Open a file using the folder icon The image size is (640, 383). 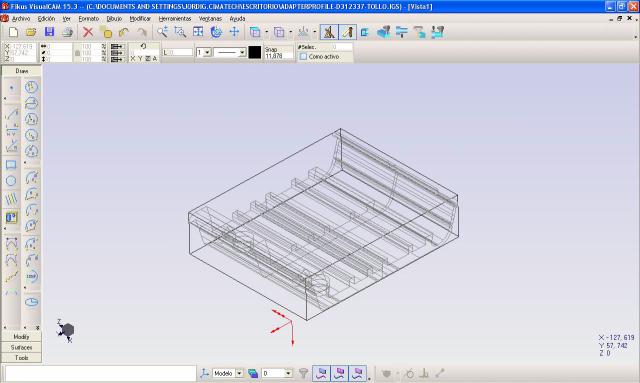pos(31,32)
